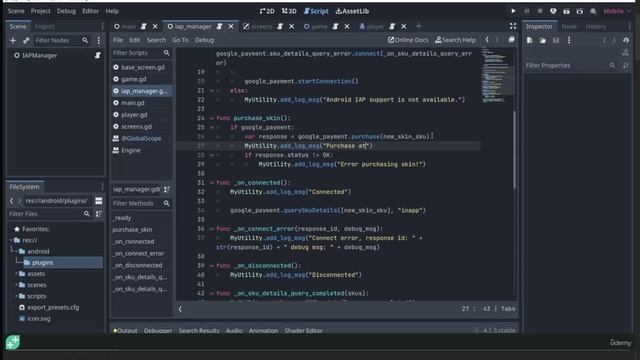Screen dimensions: 640x360
Task: Close the iap_manager scene tab
Action: [231, 27]
